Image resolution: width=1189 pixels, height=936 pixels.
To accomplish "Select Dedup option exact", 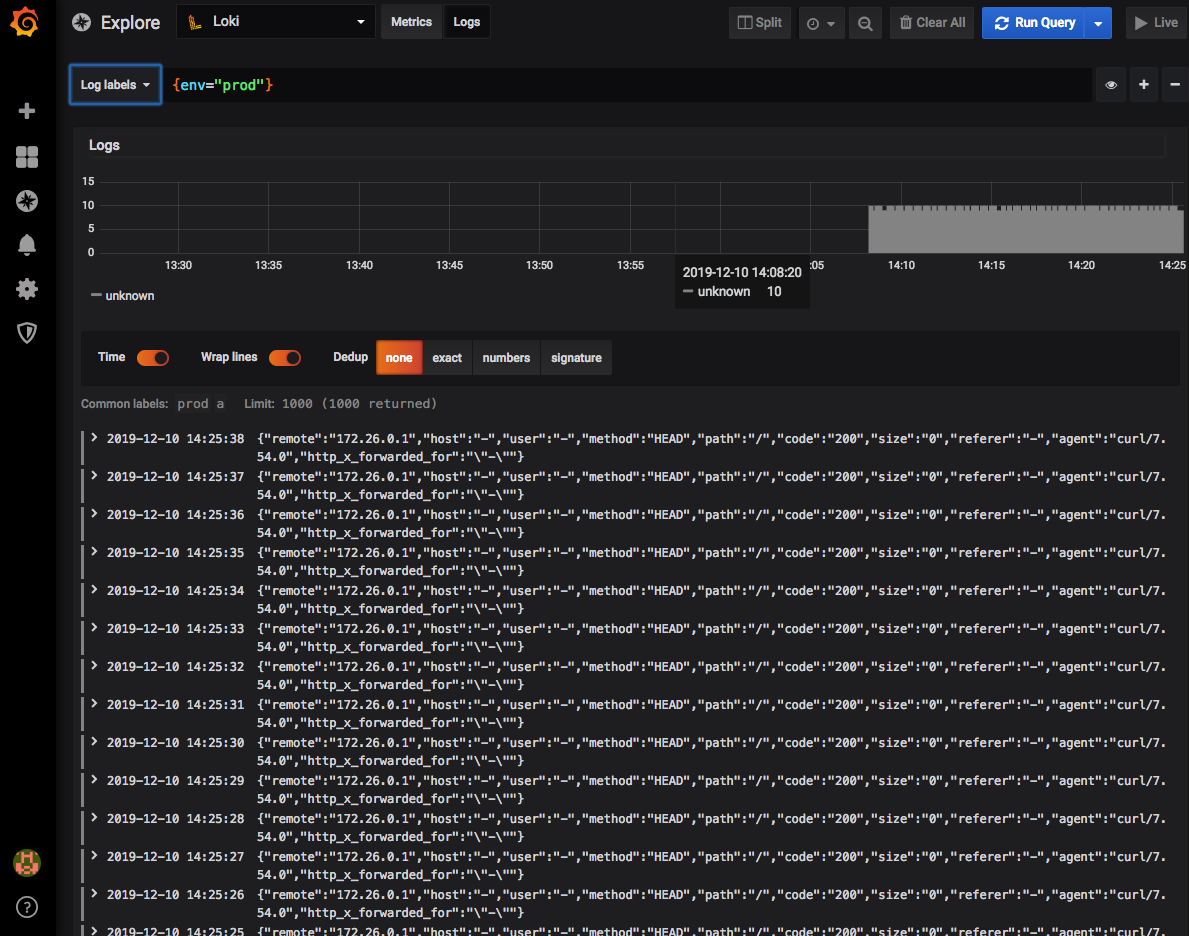I will coord(447,358).
